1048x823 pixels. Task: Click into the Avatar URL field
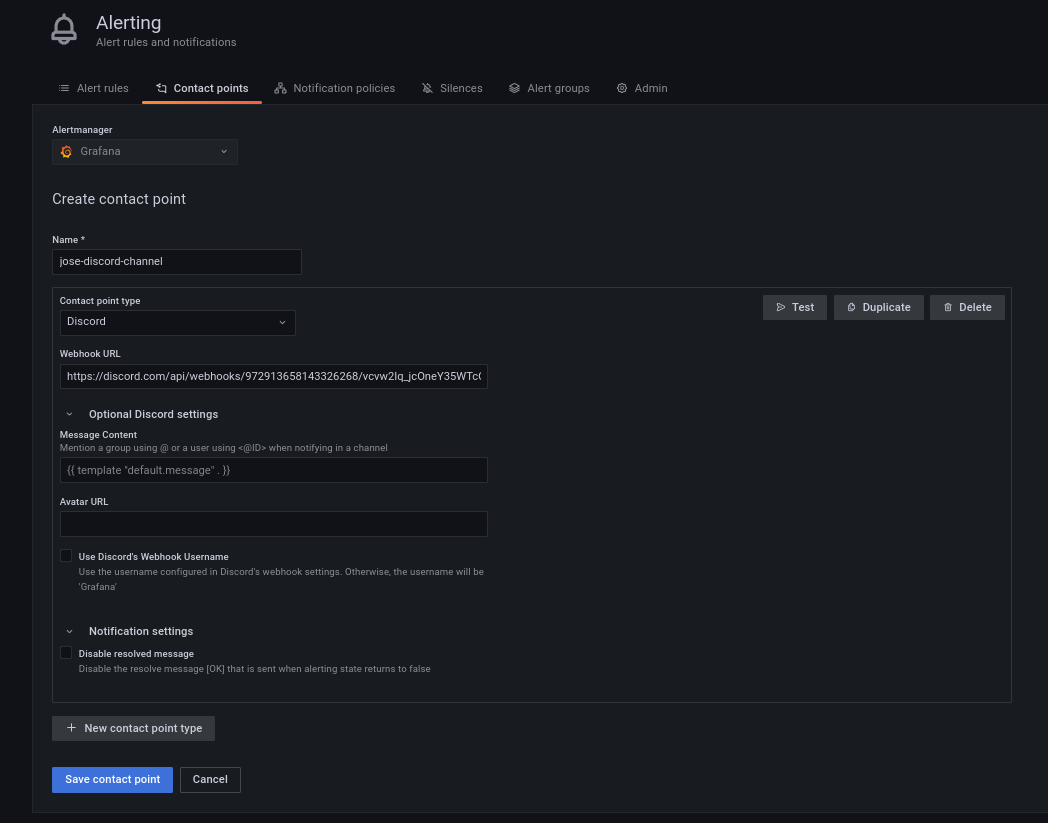tap(273, 524)
